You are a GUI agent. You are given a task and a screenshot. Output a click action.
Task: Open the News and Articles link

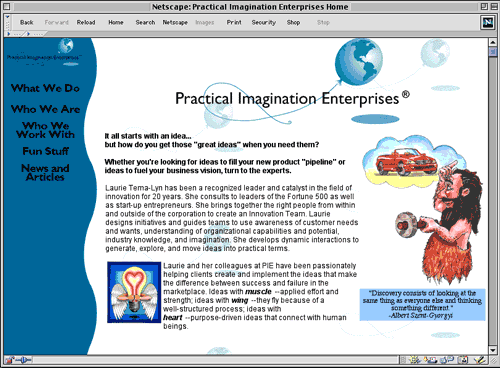(x=45, y=172)
